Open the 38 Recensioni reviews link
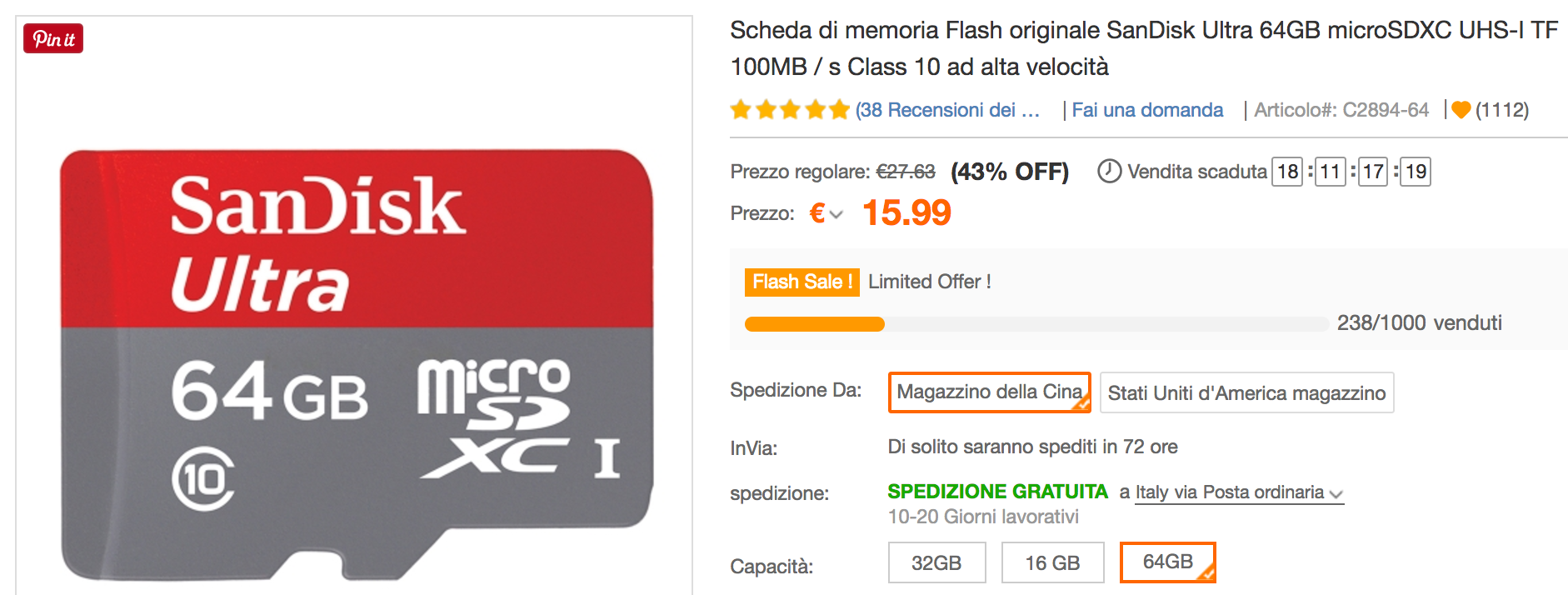The width and height of the screenshot is (1568, 595). pyautogui.click(x=947, y=110)
